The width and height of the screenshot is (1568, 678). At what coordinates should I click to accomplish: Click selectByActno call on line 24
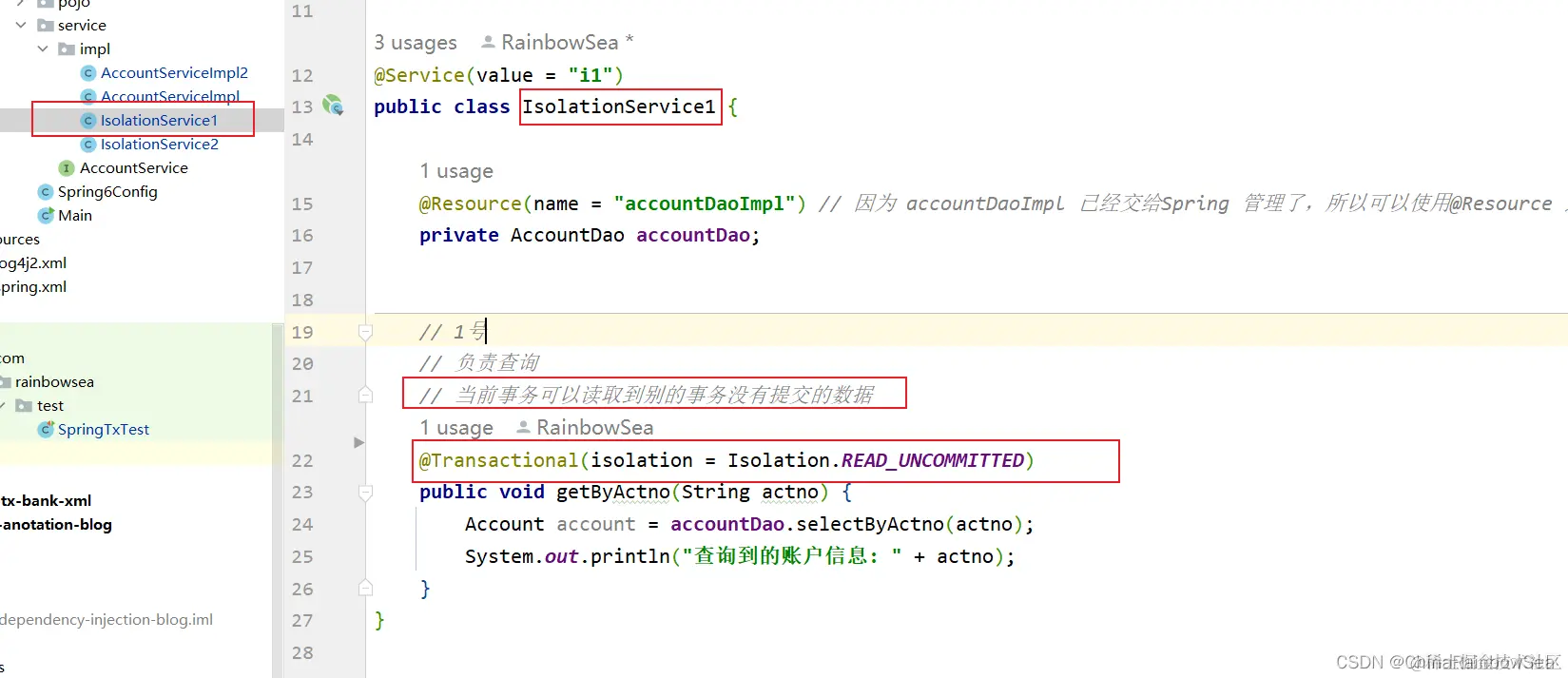[x=870, y=524]
